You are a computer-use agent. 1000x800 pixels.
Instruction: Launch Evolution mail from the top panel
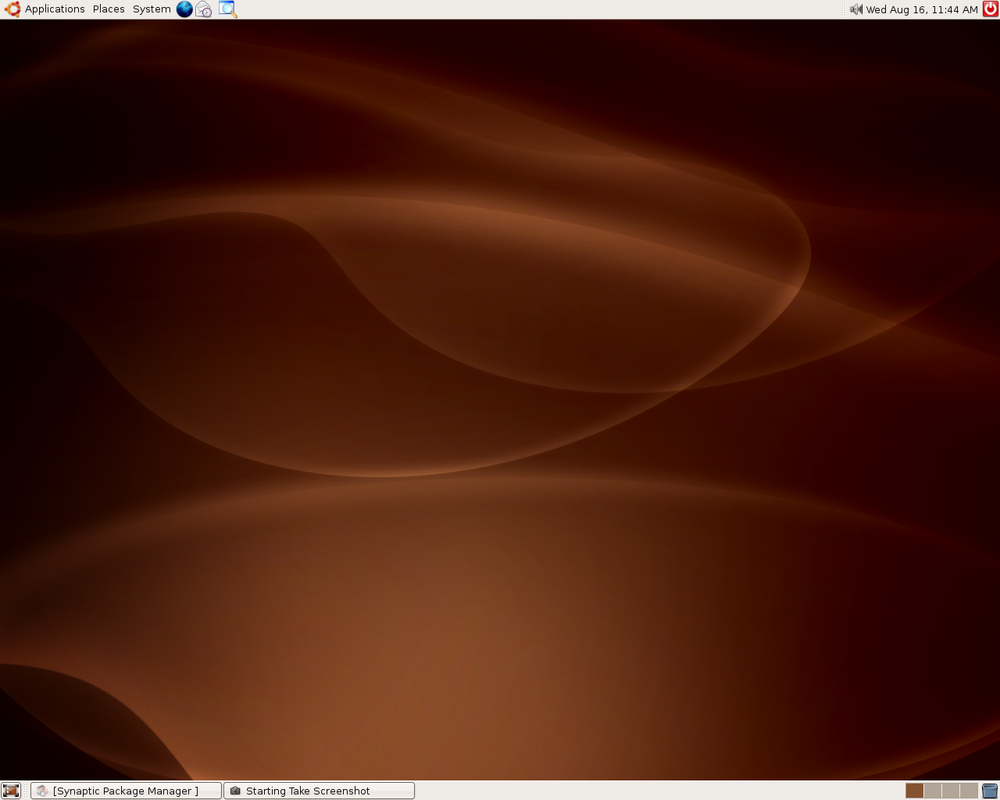click(204, 9)
